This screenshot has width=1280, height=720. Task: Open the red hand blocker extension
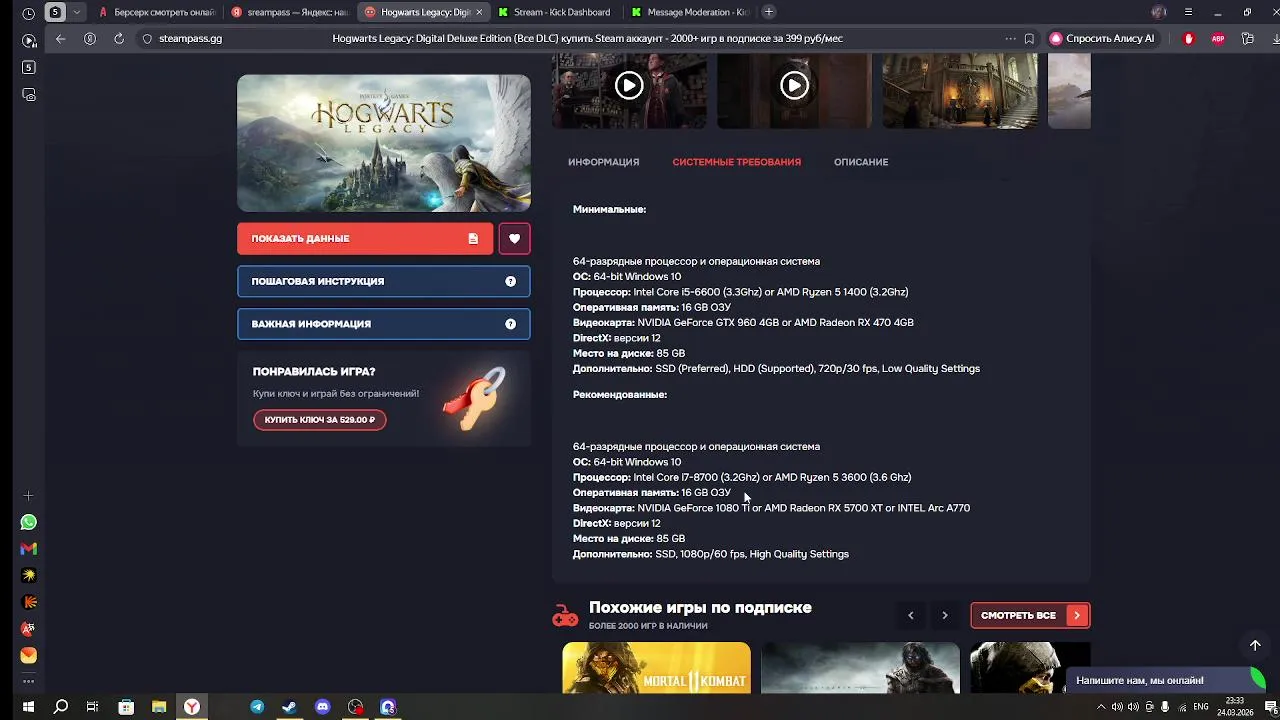pyautogui.click(x=1189, y=39)
